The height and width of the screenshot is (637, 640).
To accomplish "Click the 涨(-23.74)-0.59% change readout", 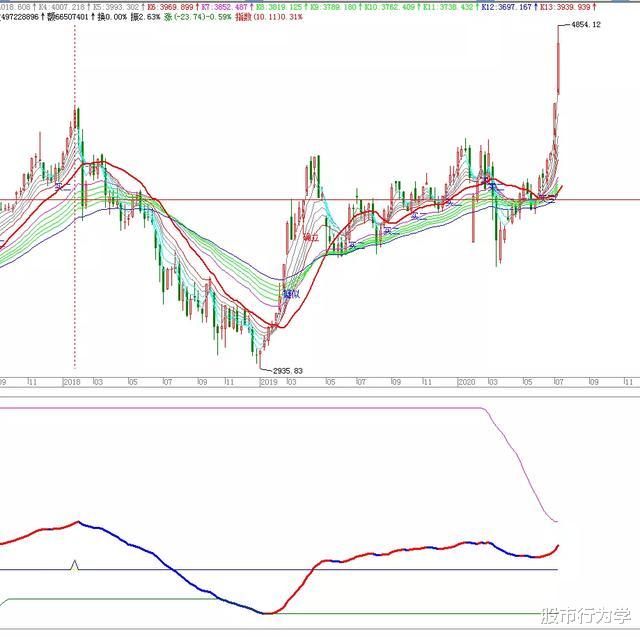I will point(198,17).
